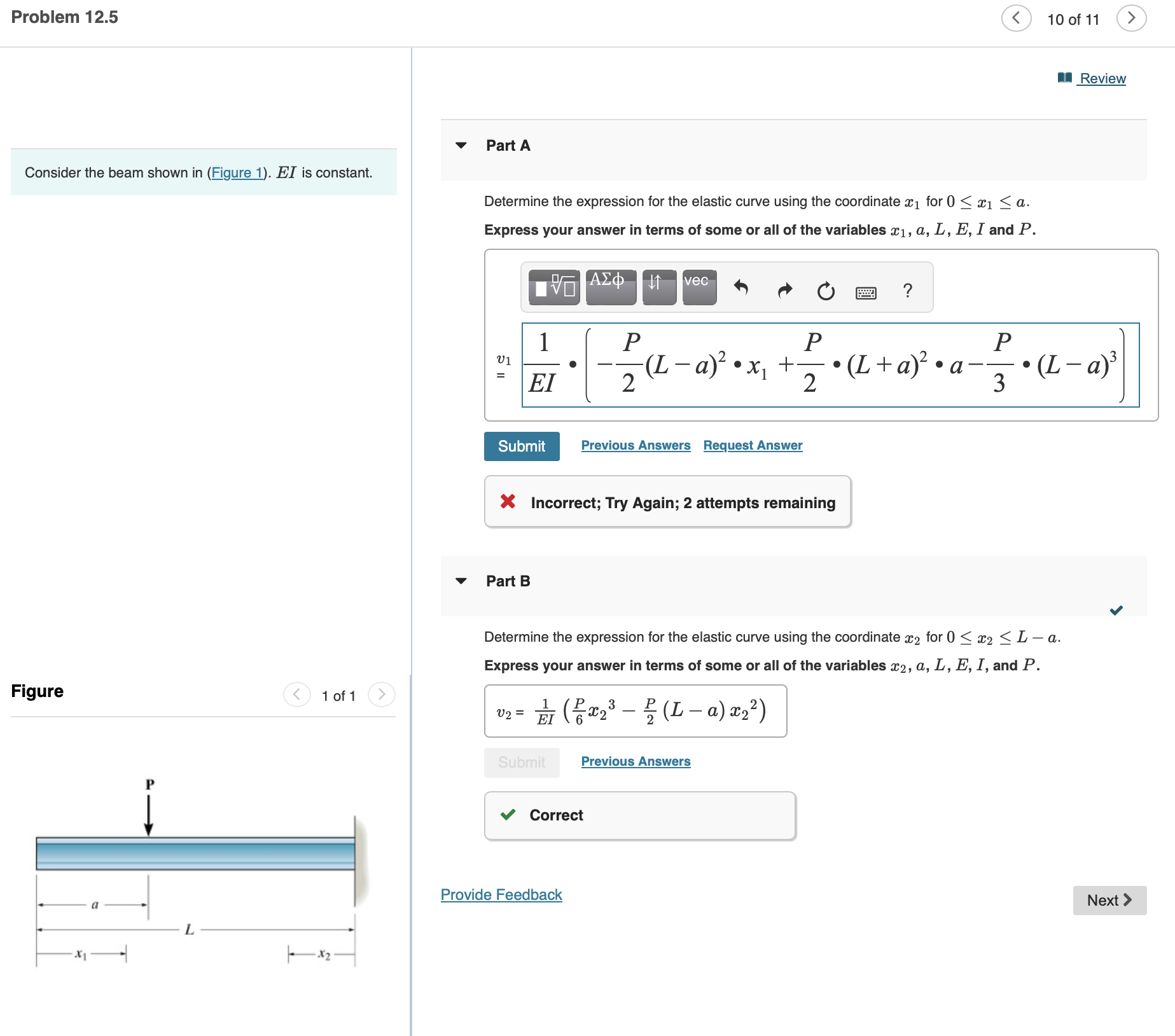Screen dimensions: 1175x1036
Task: Undo the last equation edit
Action: pyautogui.click(x=740, y=290)
